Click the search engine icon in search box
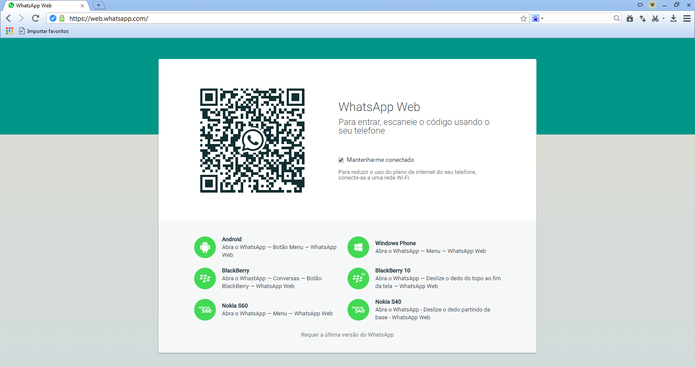Screen dimensions: 695x367 tap(535, 19)
